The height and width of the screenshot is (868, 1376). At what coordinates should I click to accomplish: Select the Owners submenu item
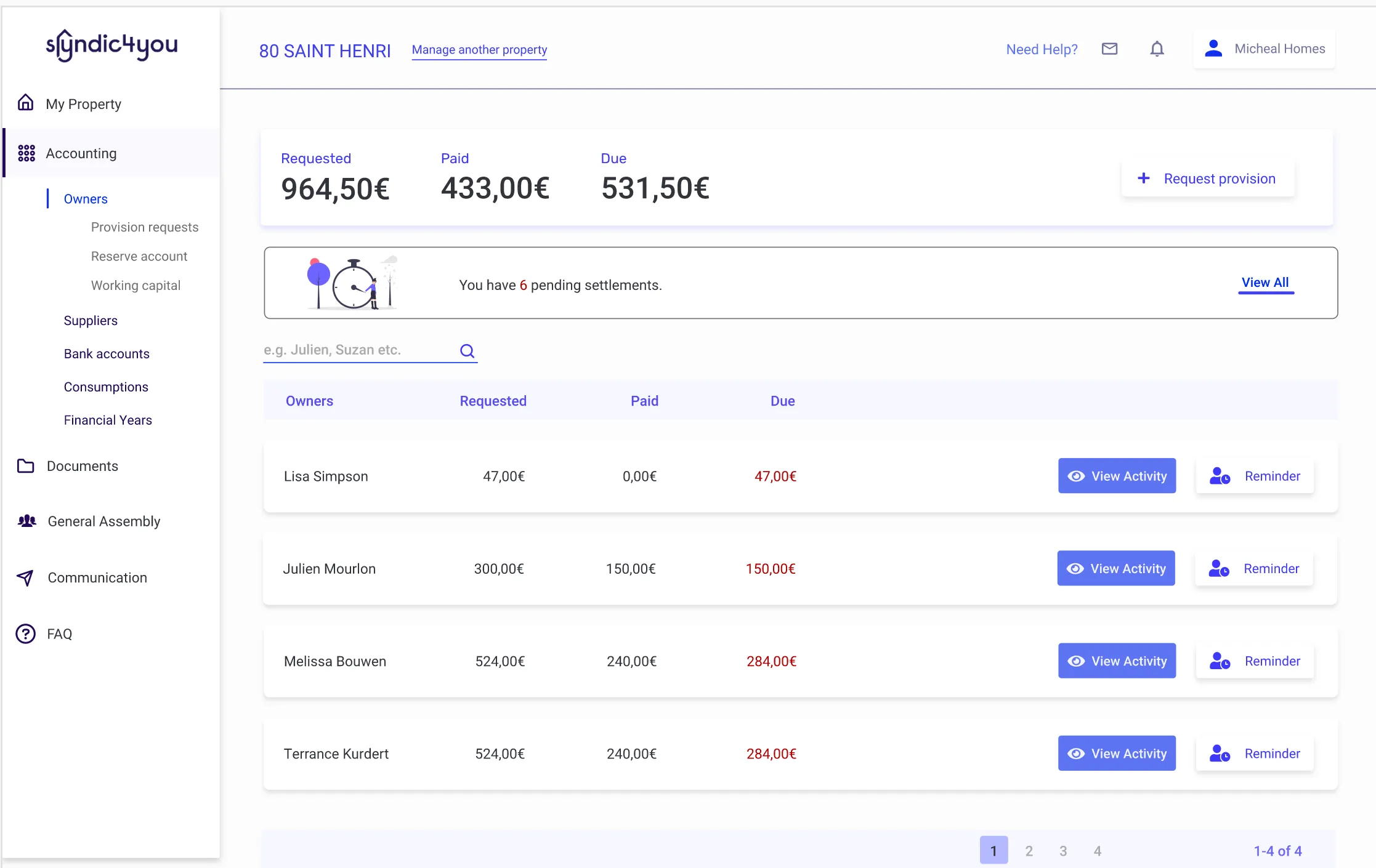coord(85,198)
